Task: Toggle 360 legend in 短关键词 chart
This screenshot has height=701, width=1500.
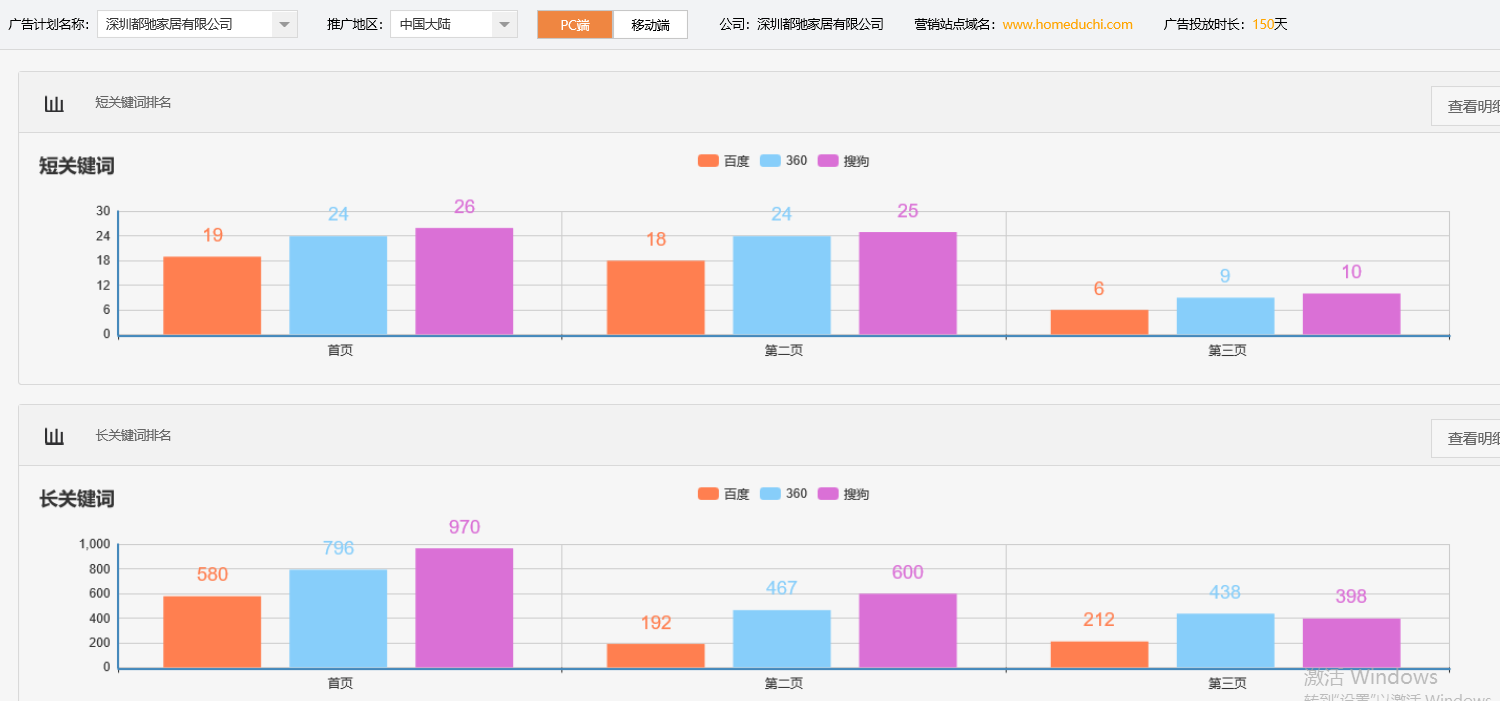Action: [x=784, y=161]
